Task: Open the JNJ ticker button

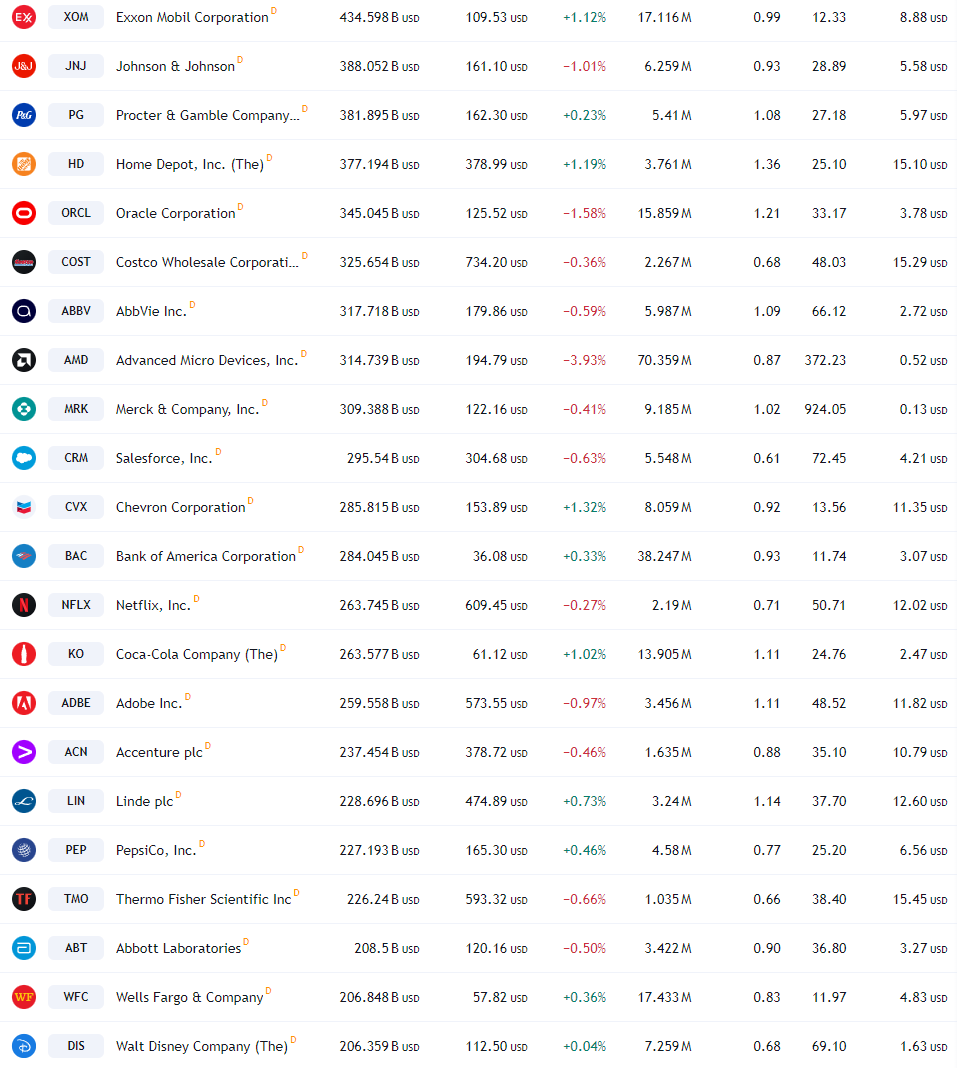Action: click(x=76, y=66)
